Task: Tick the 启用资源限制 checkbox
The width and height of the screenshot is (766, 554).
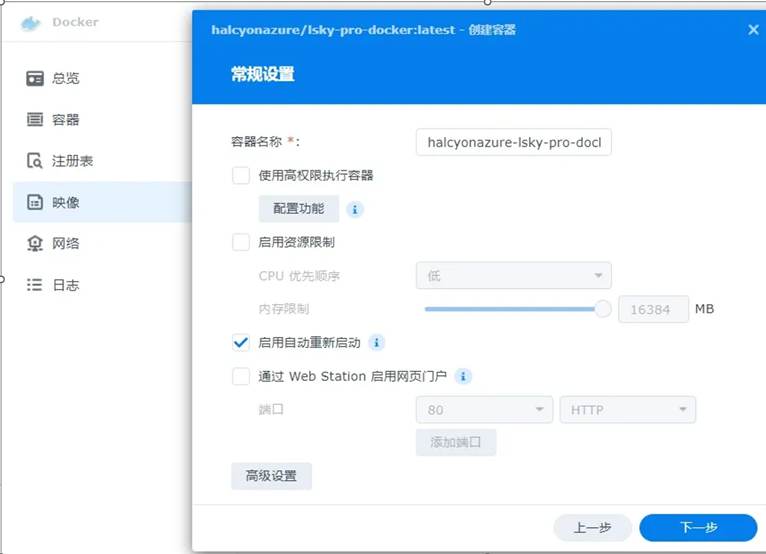Action: pyautogui.click(x=241, y=242)
